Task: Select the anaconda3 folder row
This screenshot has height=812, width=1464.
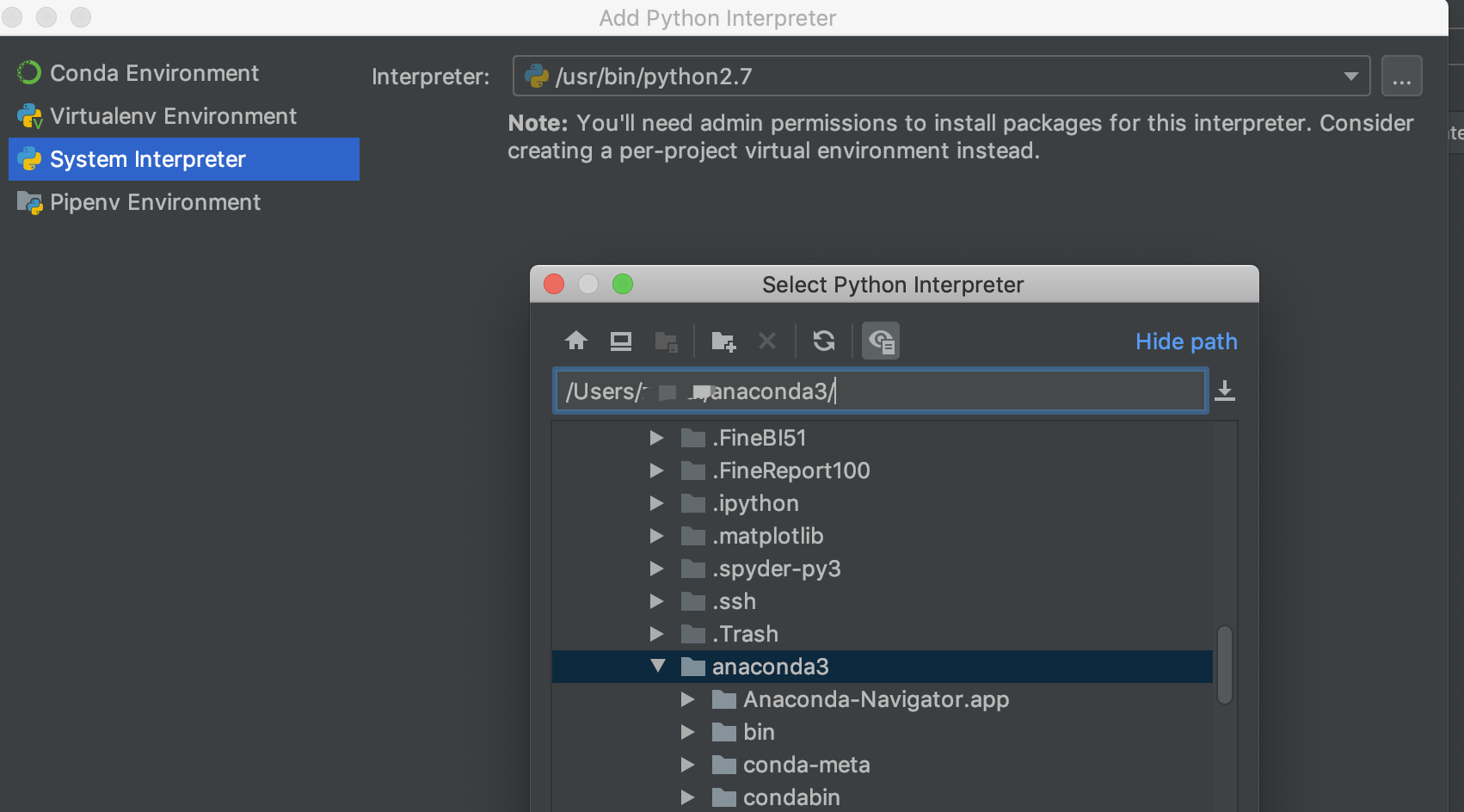Action: (882, 667)
